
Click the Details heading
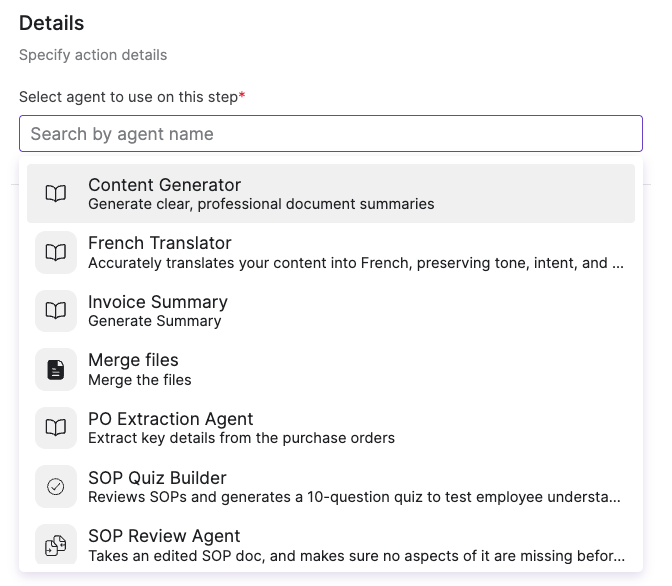[51, 23]
